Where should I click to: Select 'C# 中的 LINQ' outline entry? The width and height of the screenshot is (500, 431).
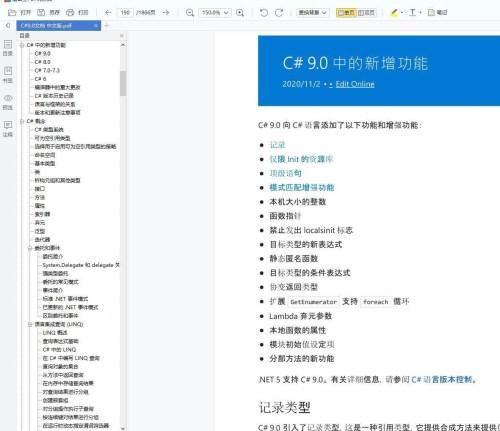pos(59,350)
